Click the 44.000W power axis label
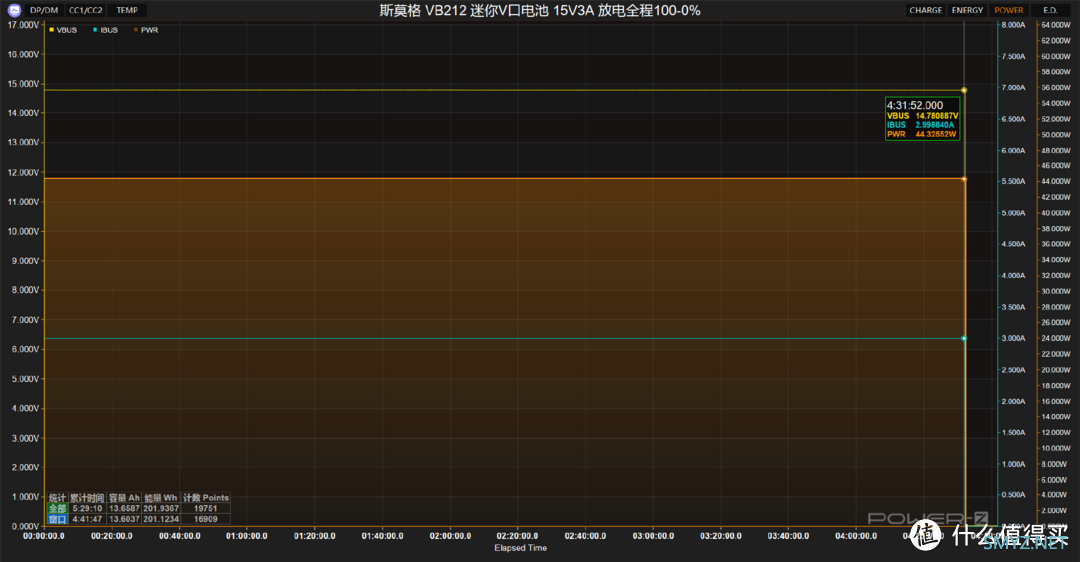 [x=1056, y=181]
